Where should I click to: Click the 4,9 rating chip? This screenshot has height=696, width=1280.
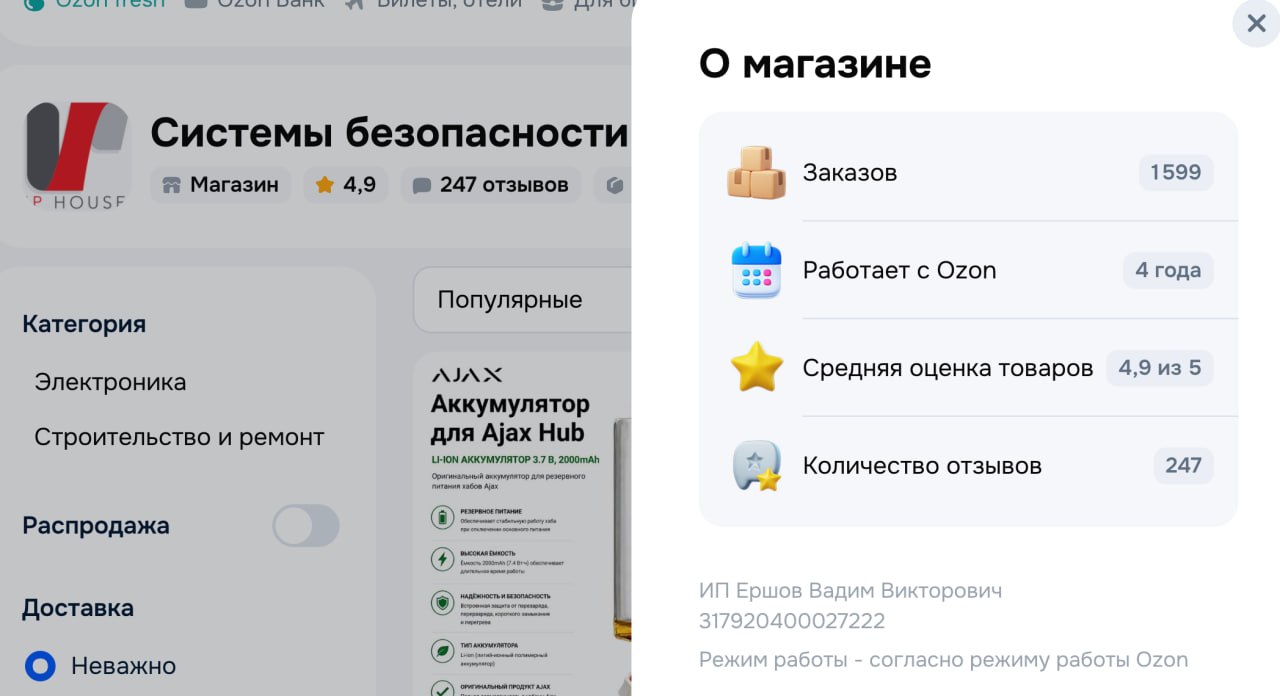347,185
